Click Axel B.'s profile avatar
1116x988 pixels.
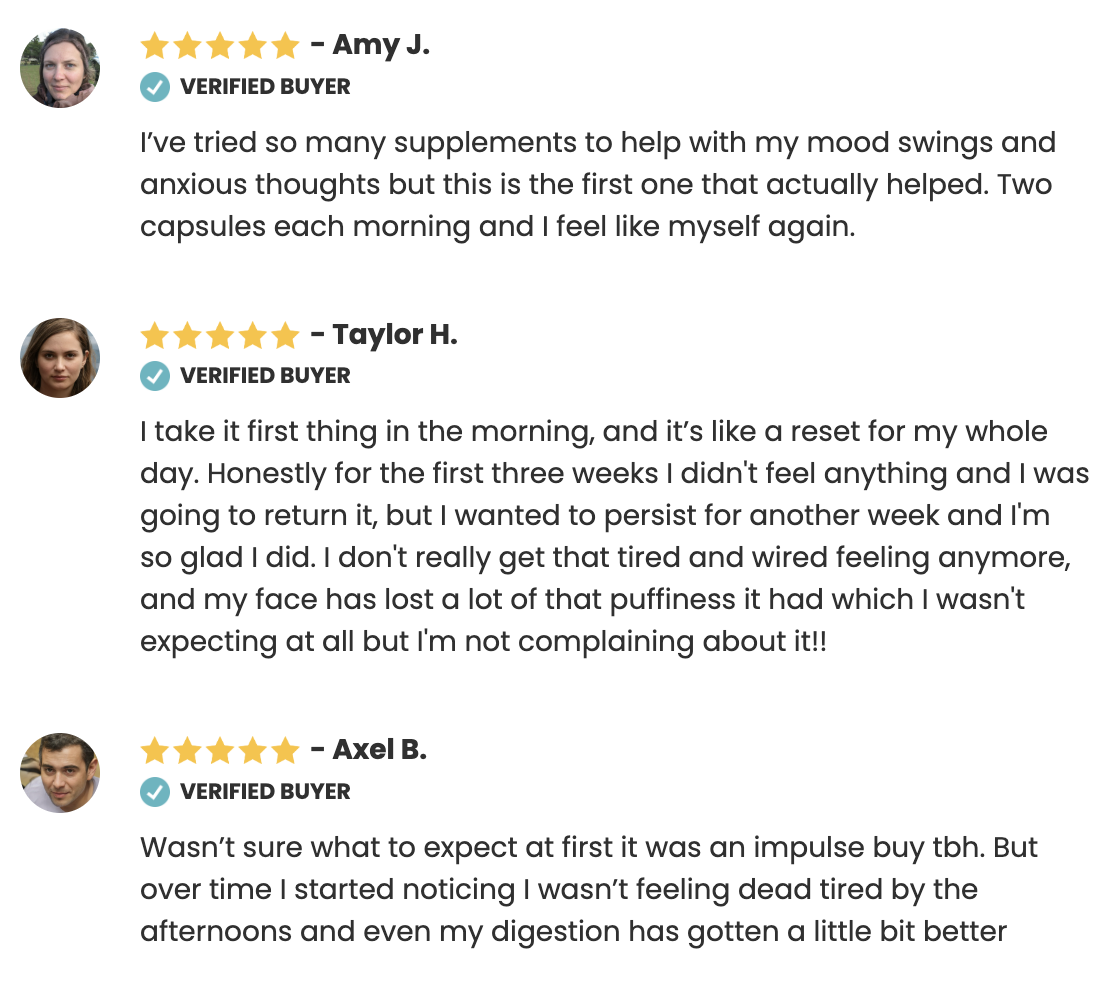[60, 773]
